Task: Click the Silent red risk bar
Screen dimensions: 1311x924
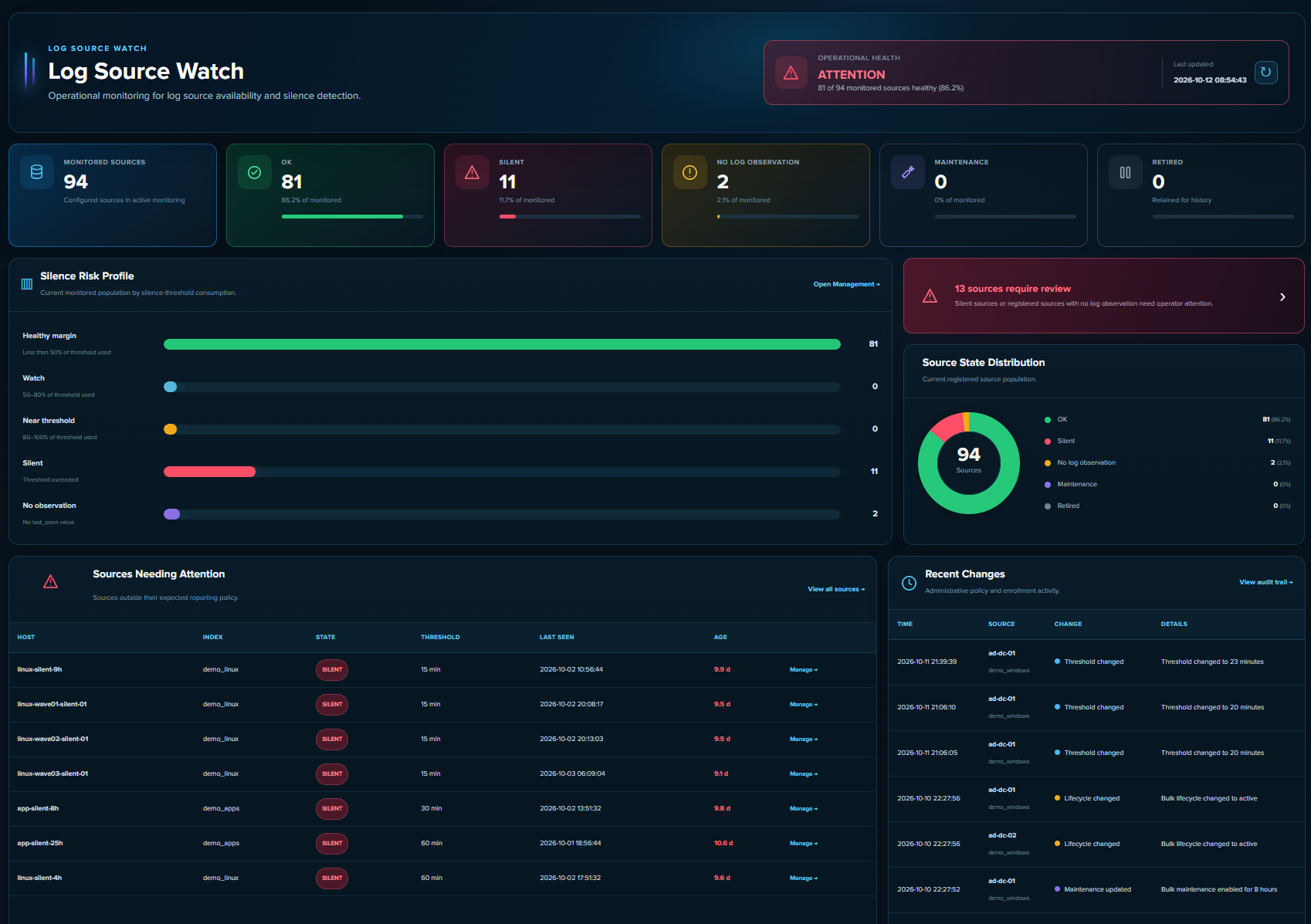Action: coord(209,472)
